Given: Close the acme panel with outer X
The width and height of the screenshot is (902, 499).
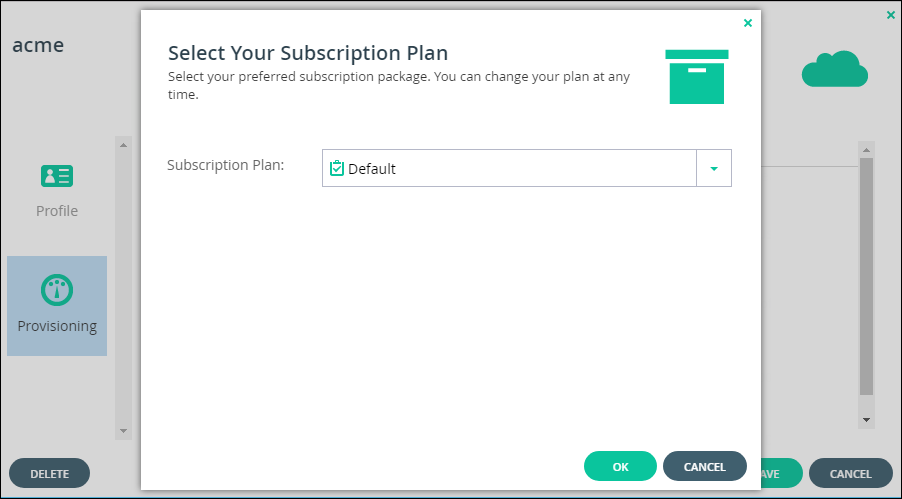Looking at the screenshot, I should (x=890, y=16).
